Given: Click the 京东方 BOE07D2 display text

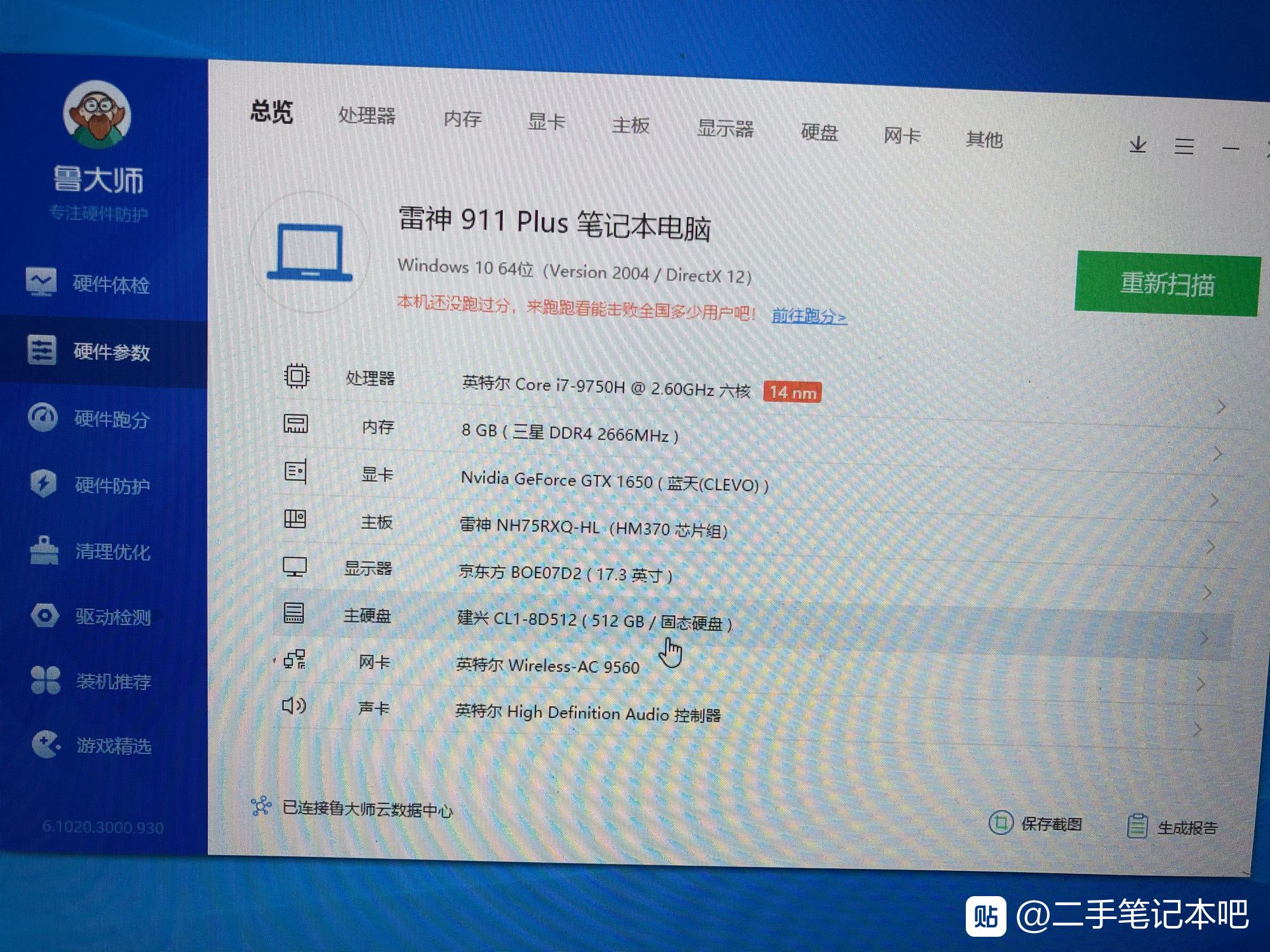Looking at the screenshot, I should click(x=565, y=573).
